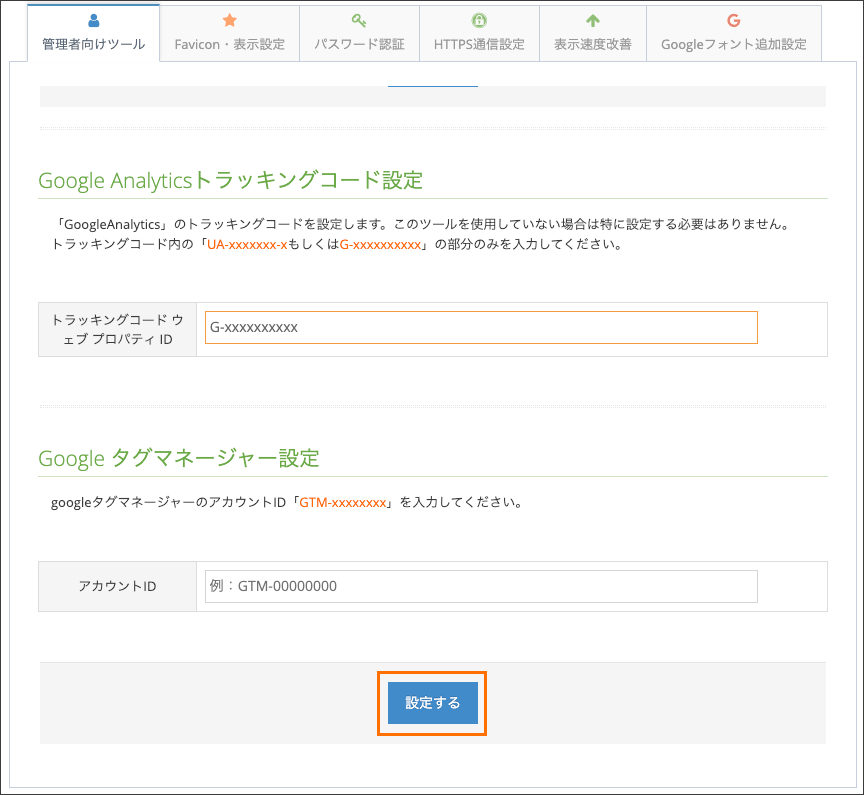Viewport: 864px width, 795px height.
Task: Switch to the Favicon・表示設定 tab
Action: [230, 34]
